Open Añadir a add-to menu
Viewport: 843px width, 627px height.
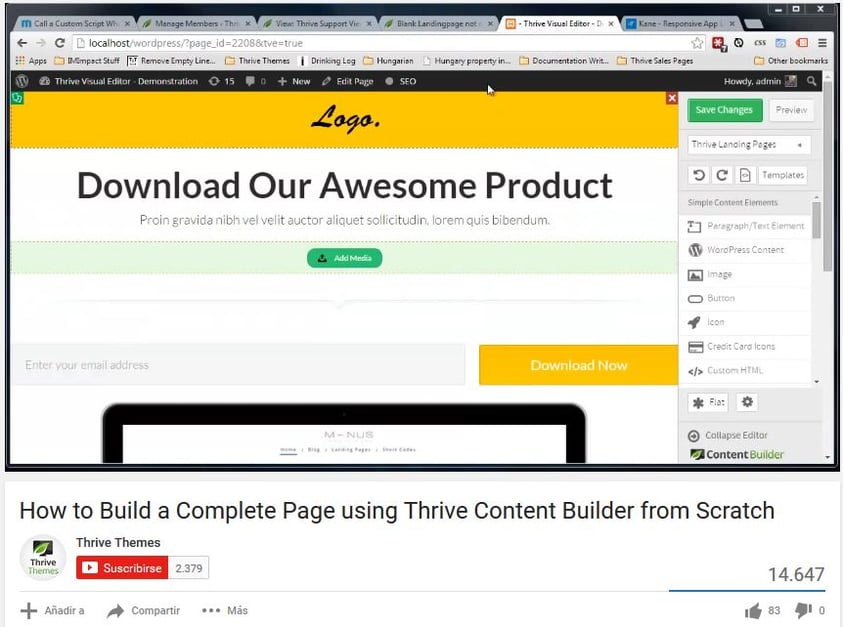[x=52, y=611]
